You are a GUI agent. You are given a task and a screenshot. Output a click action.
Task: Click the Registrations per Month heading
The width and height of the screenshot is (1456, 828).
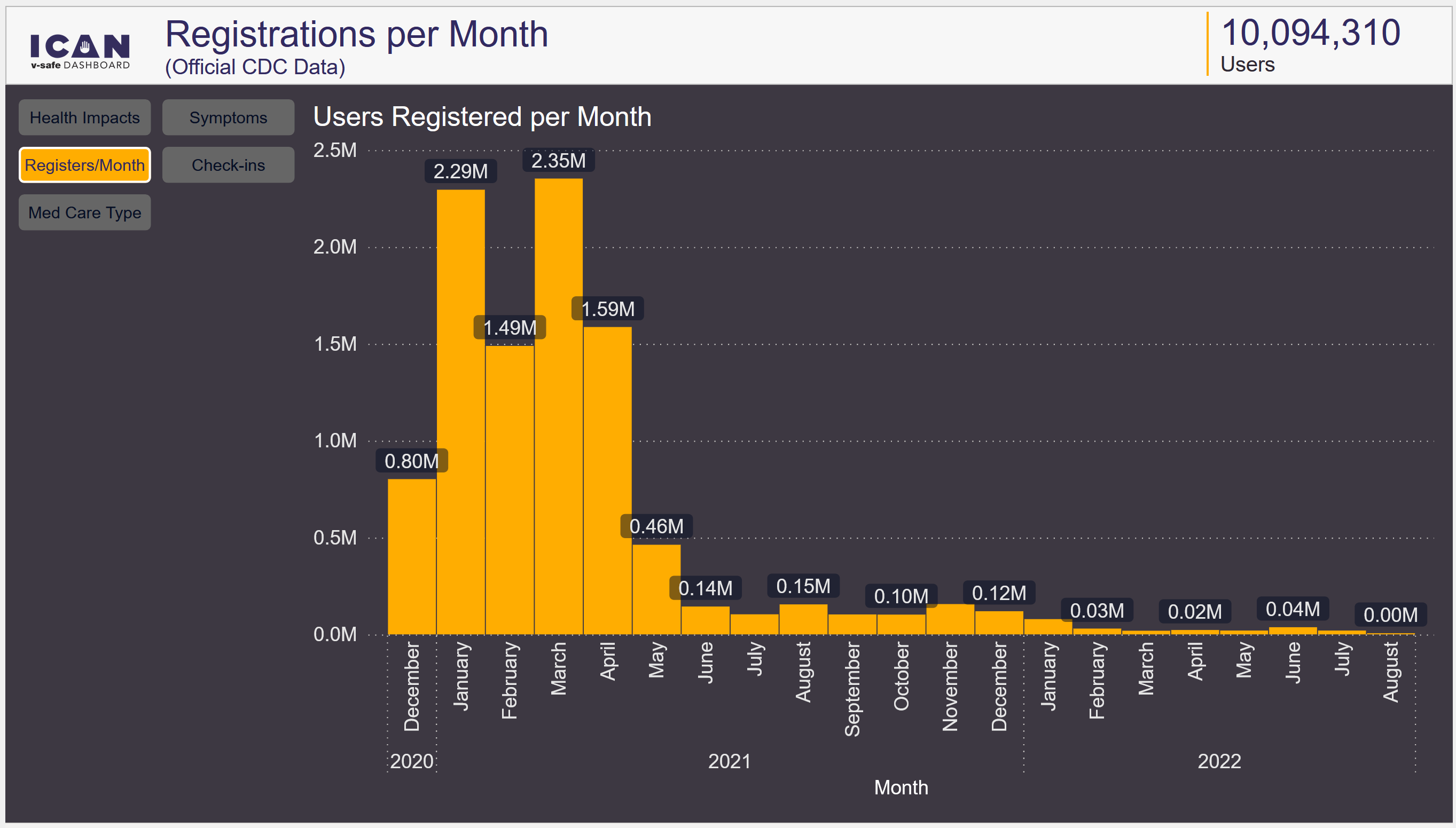[357, 34]
